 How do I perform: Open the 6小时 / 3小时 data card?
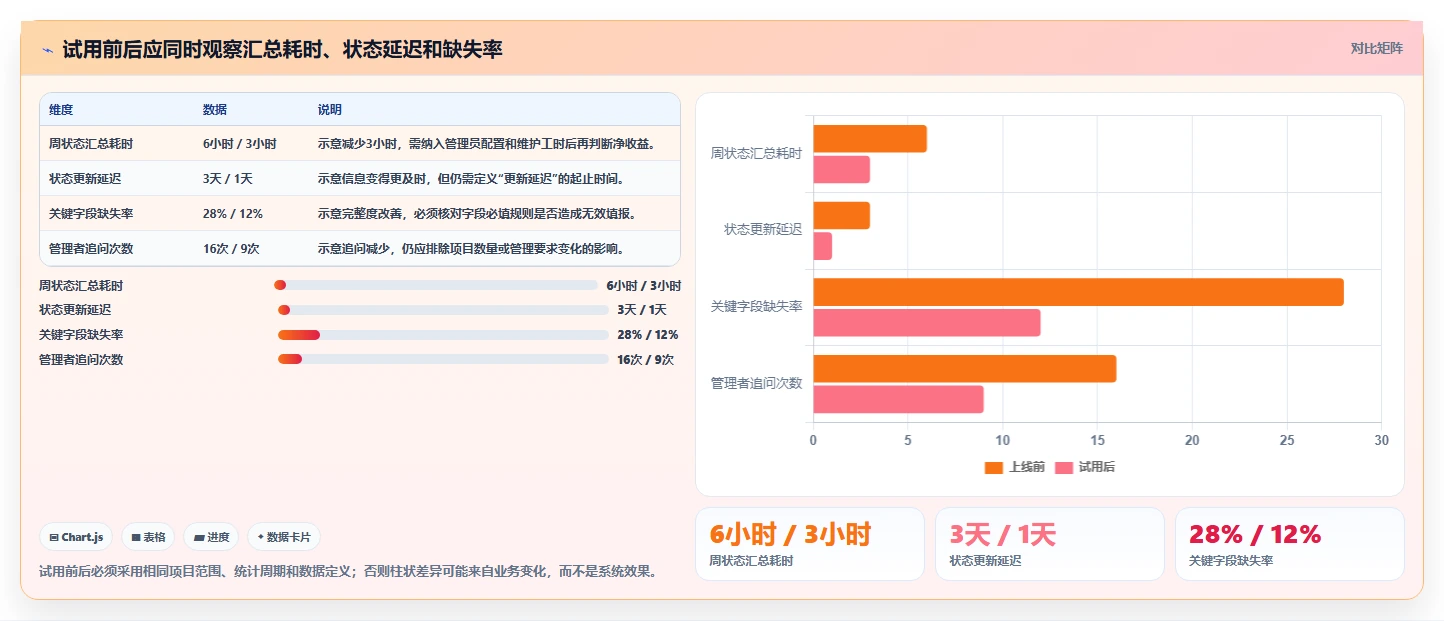810,544
